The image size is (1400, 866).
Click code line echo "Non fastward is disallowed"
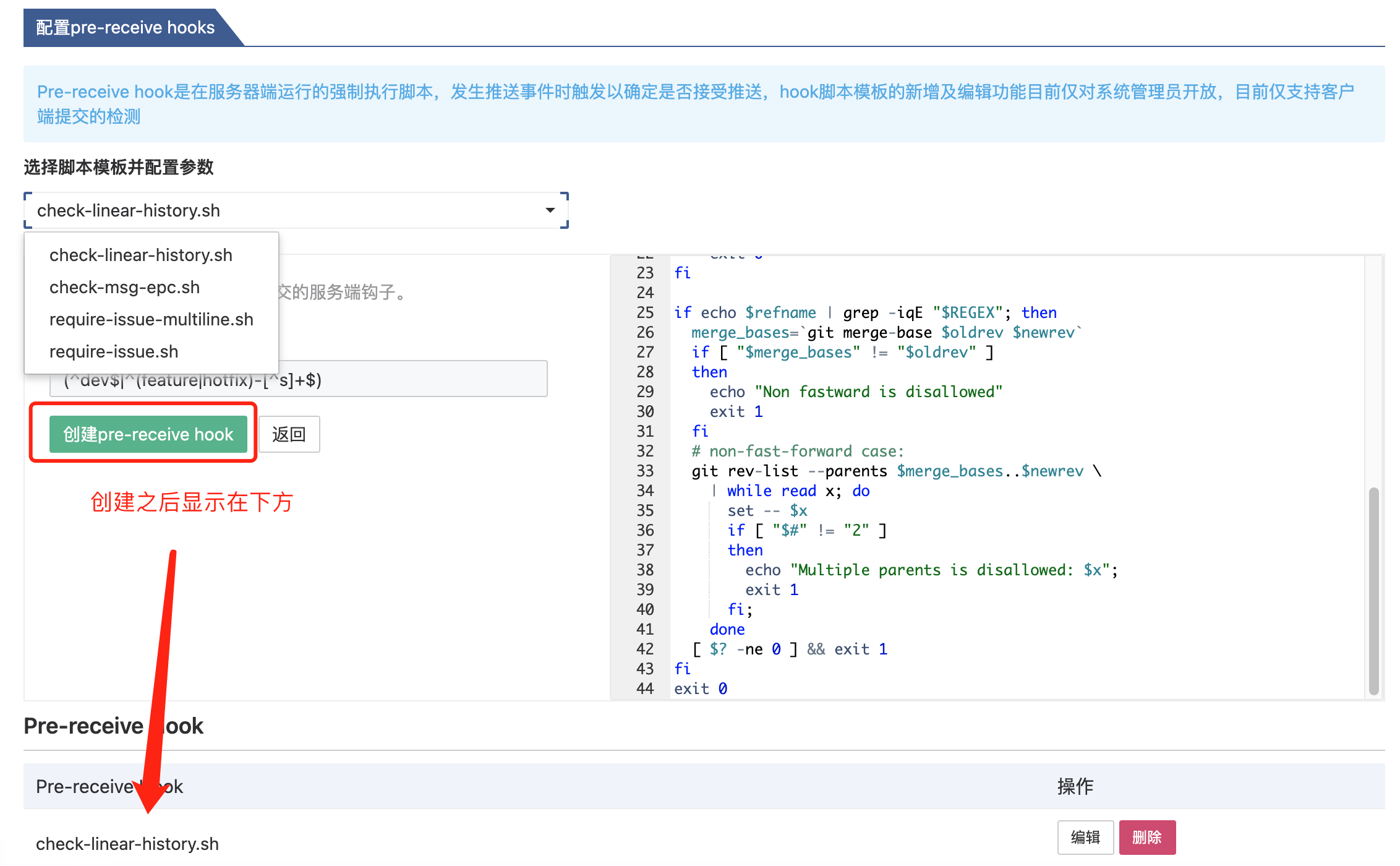[x=856, y=392]
